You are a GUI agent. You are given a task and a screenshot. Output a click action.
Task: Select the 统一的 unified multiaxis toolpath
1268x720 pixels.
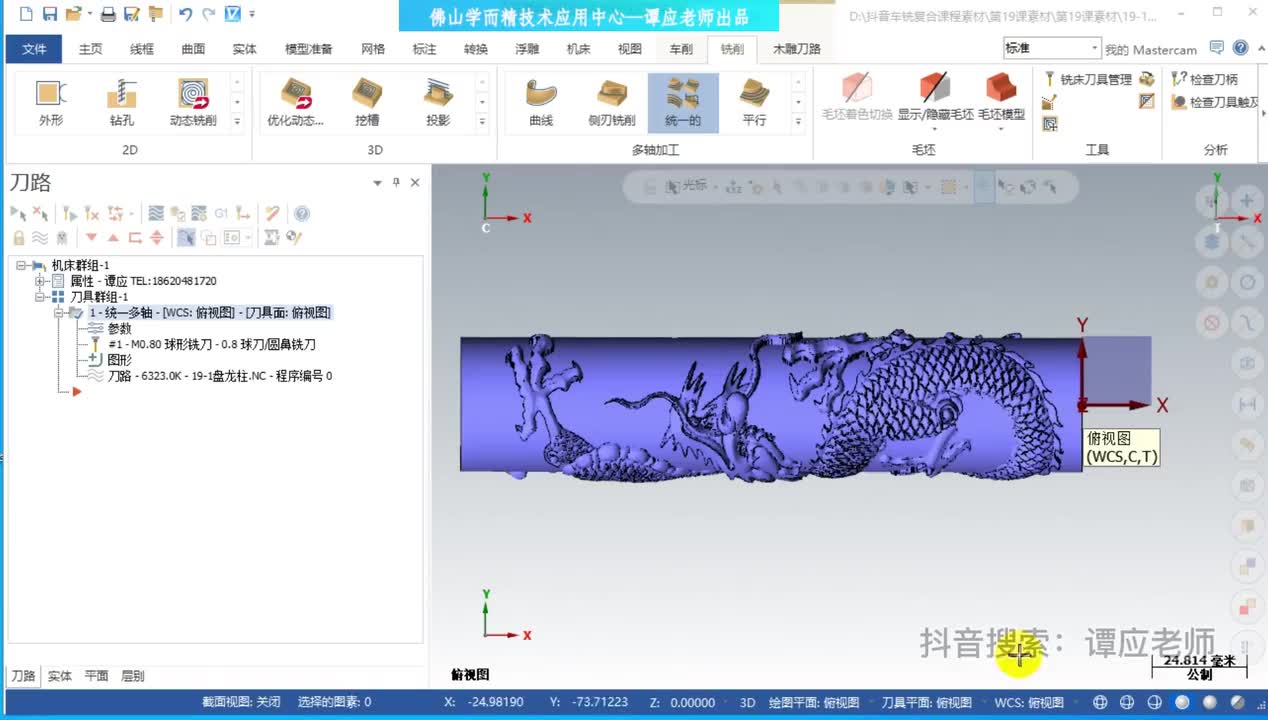pos(683,104)
